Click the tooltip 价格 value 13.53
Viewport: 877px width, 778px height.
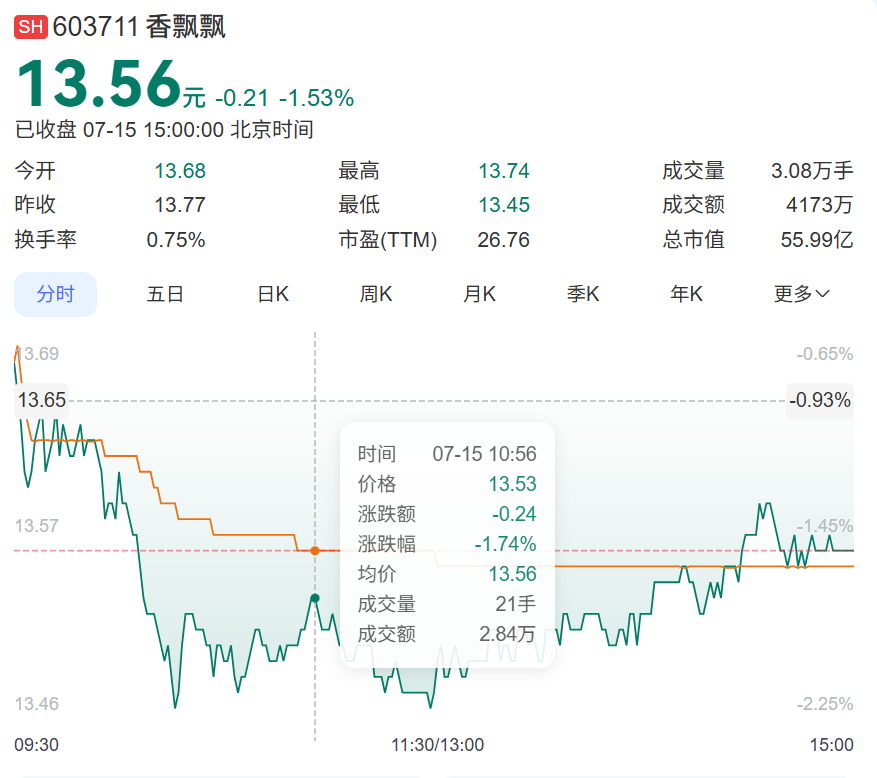pyautogui.click(x=512, y=484)
